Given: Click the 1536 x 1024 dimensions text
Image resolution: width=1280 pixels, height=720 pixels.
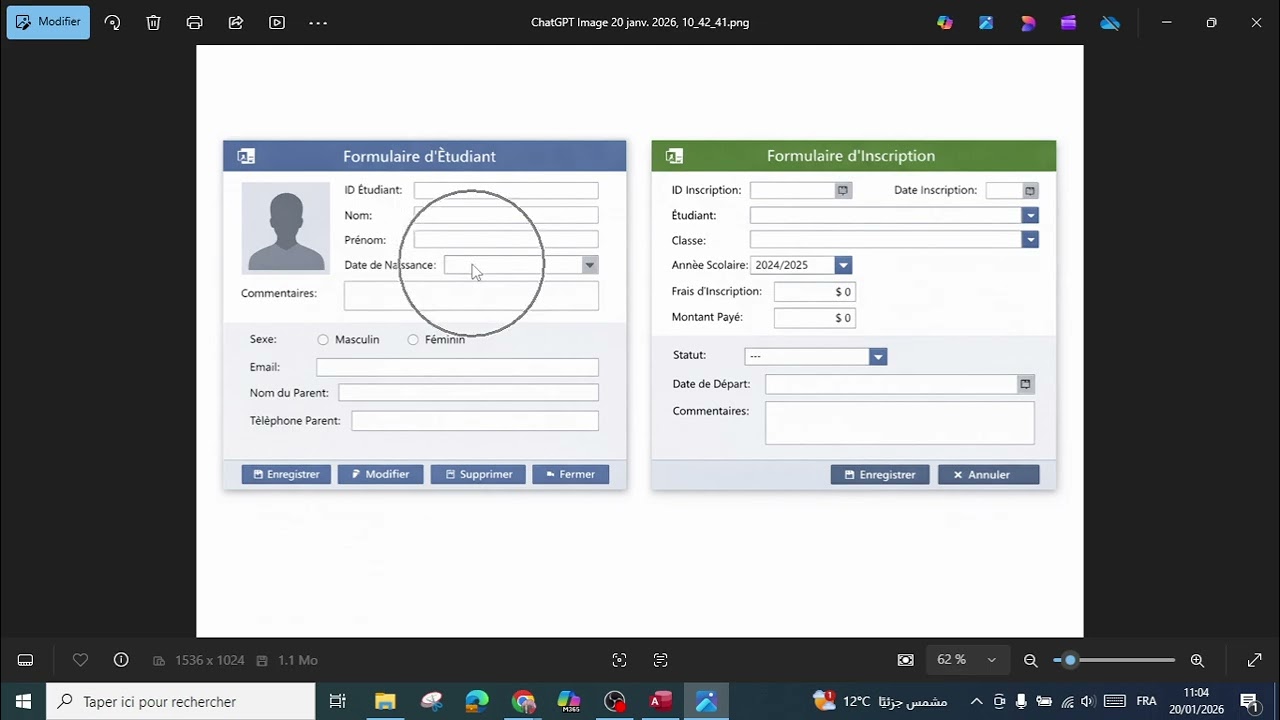Looking at the screenshot, I should point(210,660).
